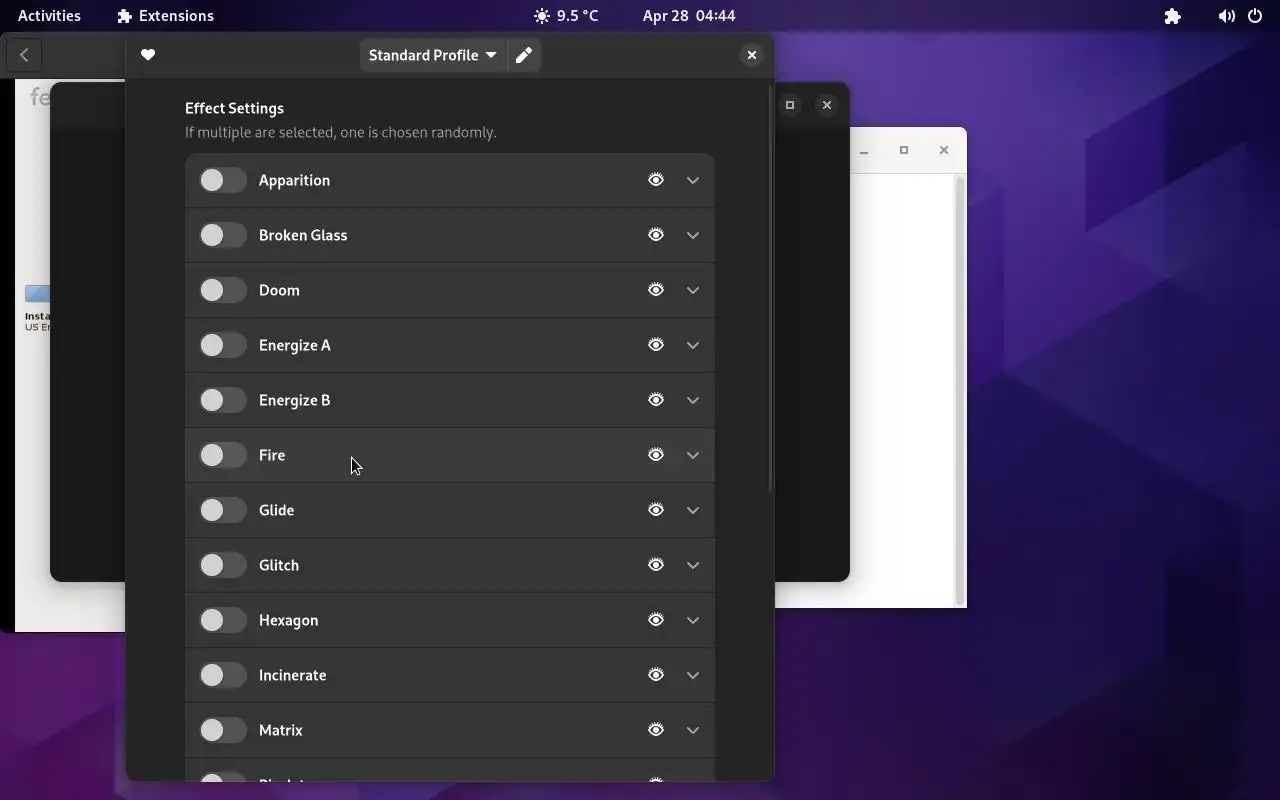This screenshot has width=1280, height=800.
Task: Enable the Apparition effect switch
Action: click(222, 180)
